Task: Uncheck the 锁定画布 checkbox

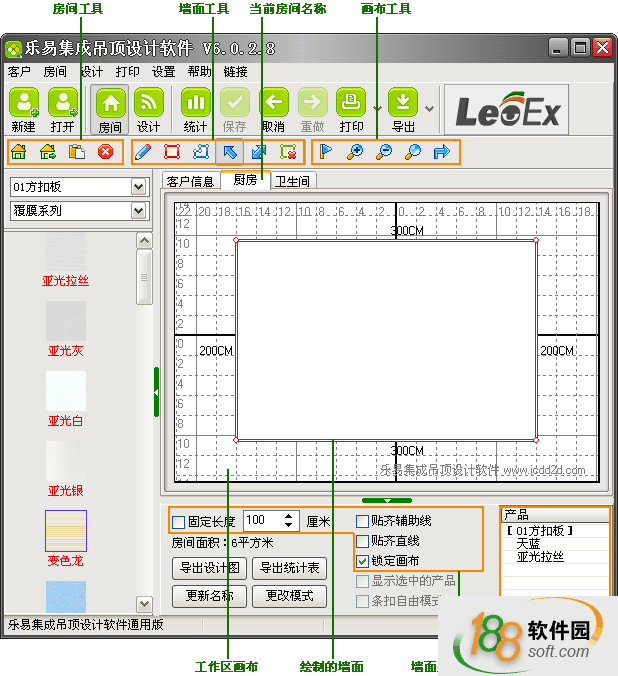Action: click(x=363, y=561)
